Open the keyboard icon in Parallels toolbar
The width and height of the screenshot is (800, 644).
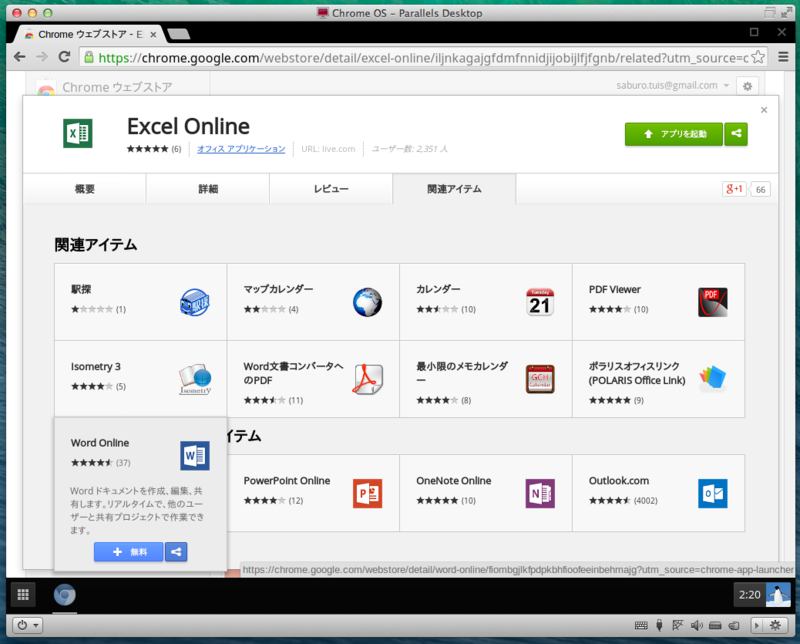click(641, 625)
